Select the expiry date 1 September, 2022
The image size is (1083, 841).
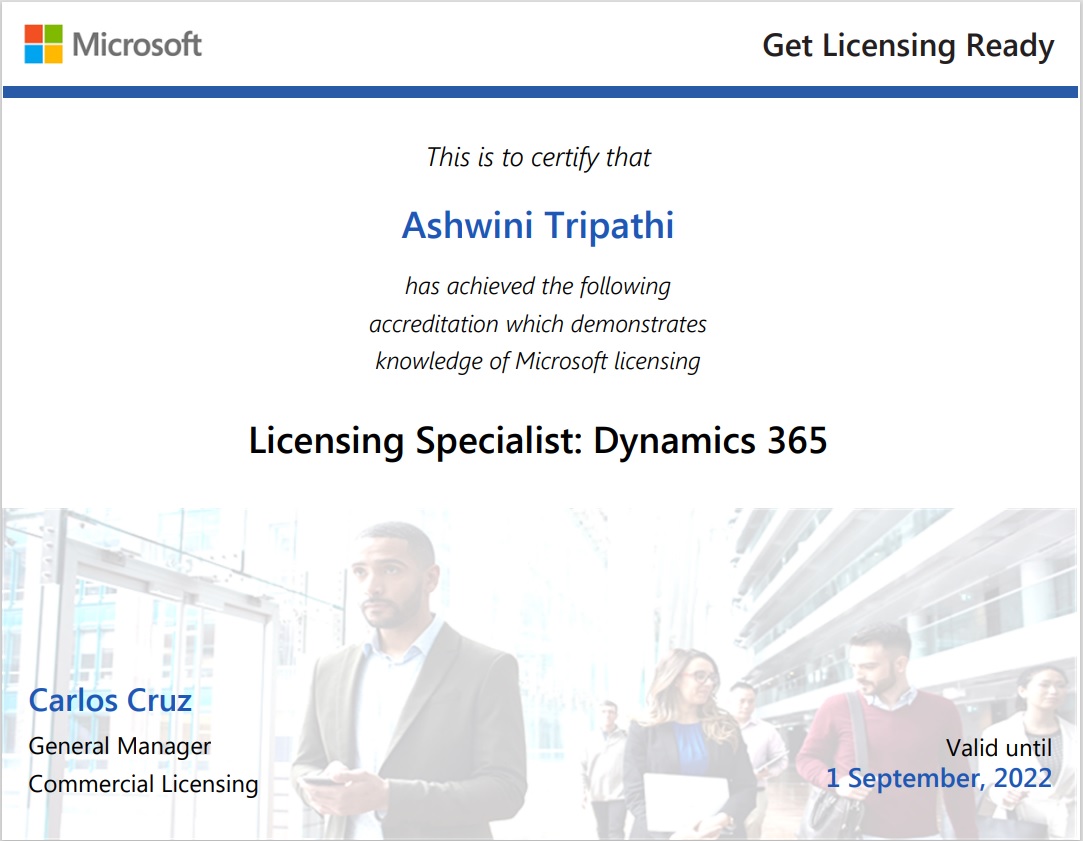pyautogui.click(x=938, y=778)
